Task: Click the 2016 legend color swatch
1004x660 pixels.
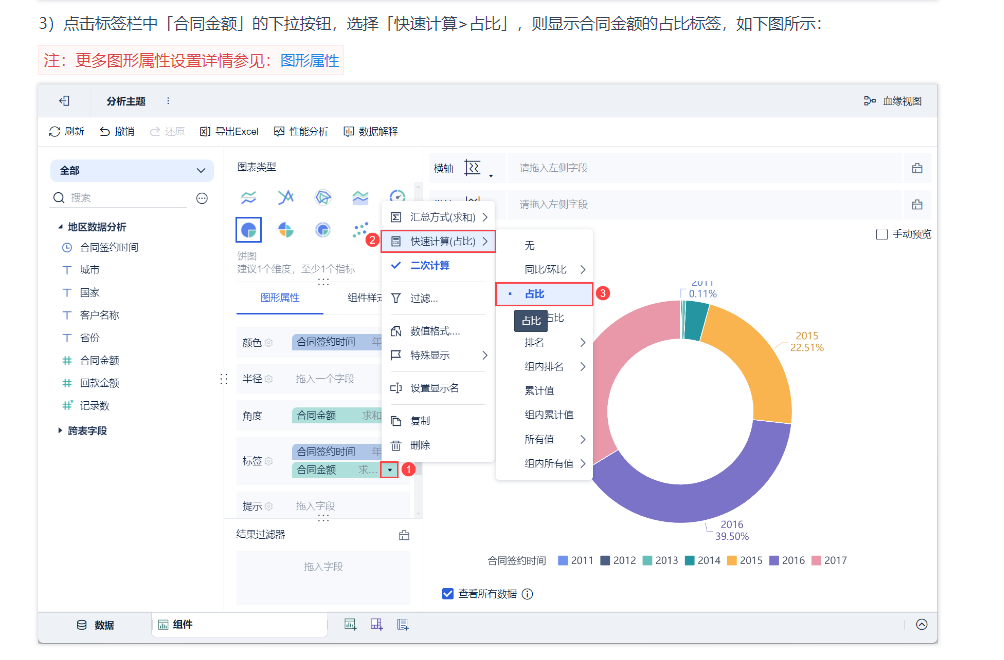Action: [x=773, y=561]
